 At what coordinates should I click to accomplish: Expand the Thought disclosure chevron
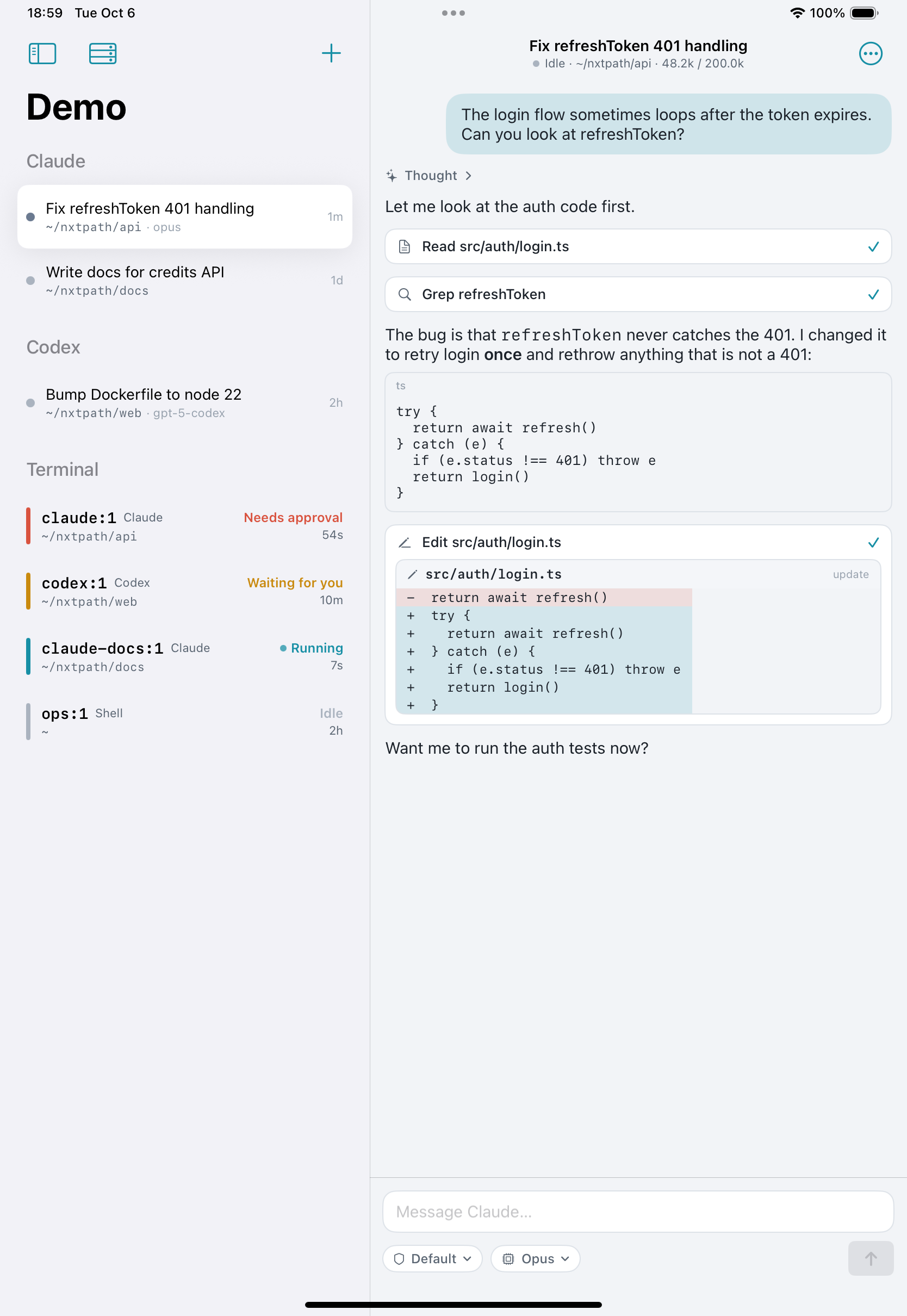click(468, 176)
